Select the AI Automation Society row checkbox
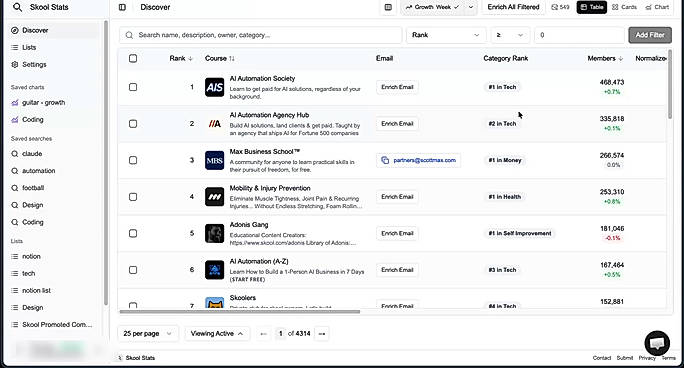Screen dimensions: 684x368 pyautogui.click(x=133, y=87)
